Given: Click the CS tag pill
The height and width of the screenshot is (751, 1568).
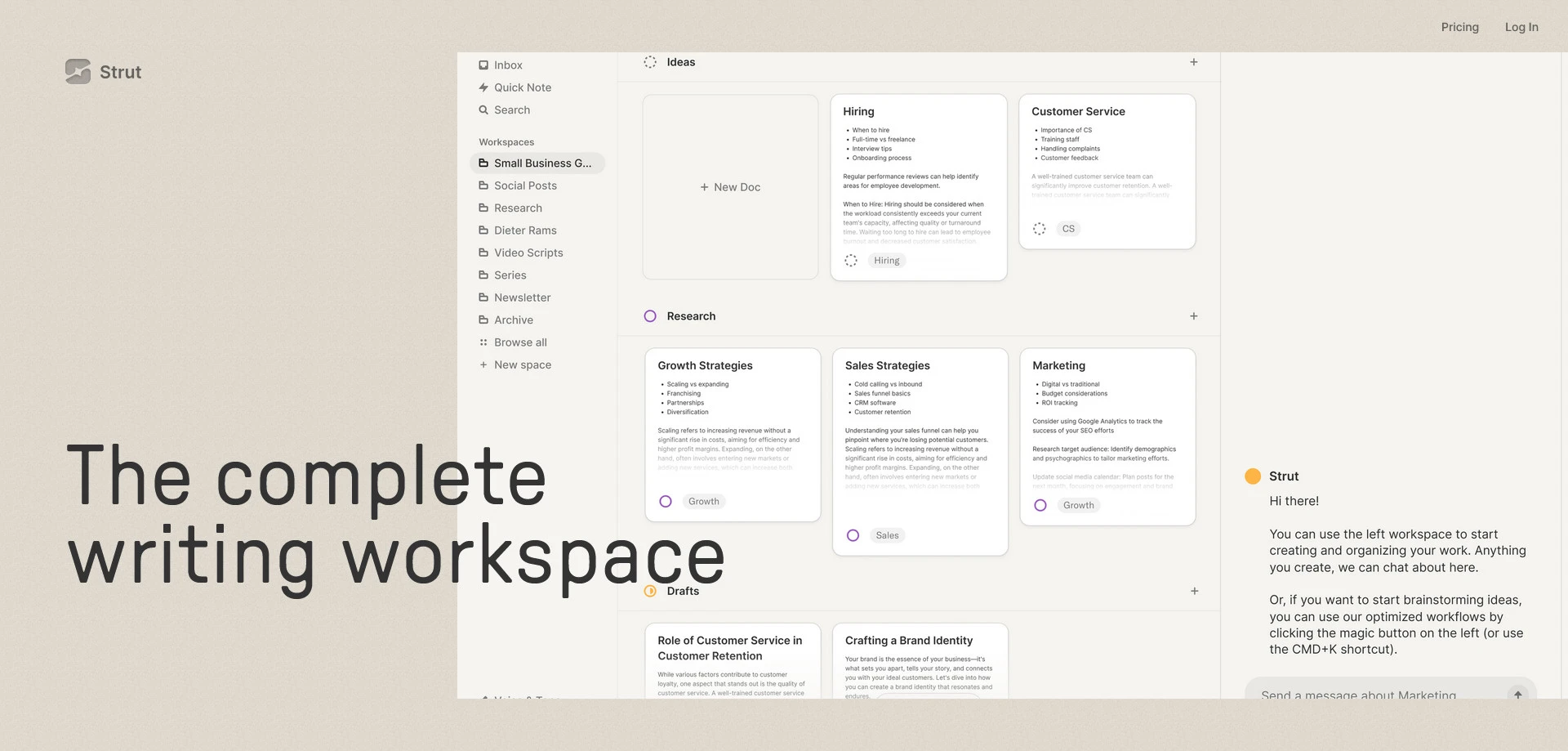Looking at the screenshot, I should [1068, 229].
